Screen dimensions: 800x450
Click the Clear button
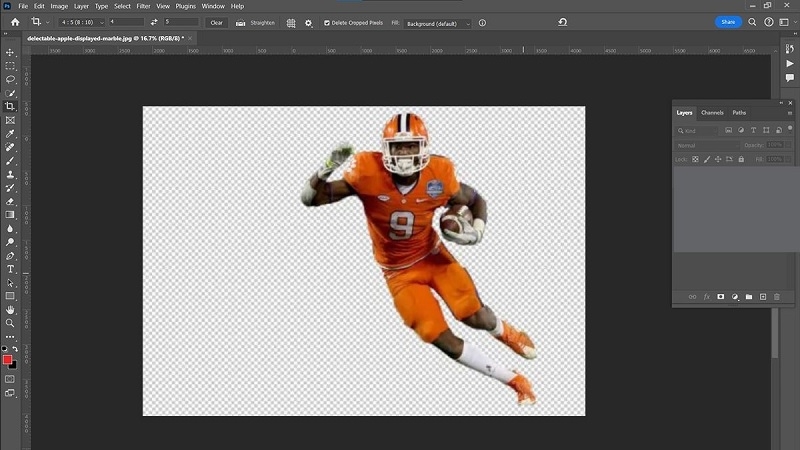(216, 22)
